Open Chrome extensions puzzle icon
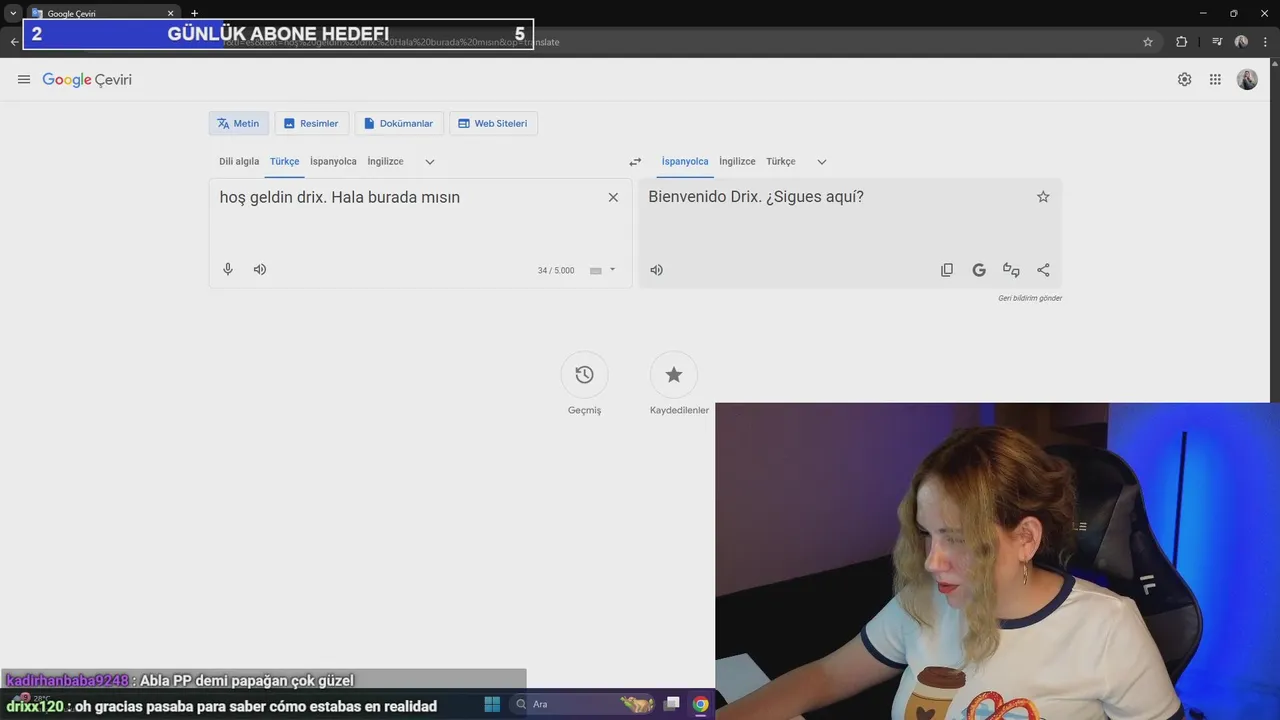The image size is (1280, 720). click(1181, 42)
